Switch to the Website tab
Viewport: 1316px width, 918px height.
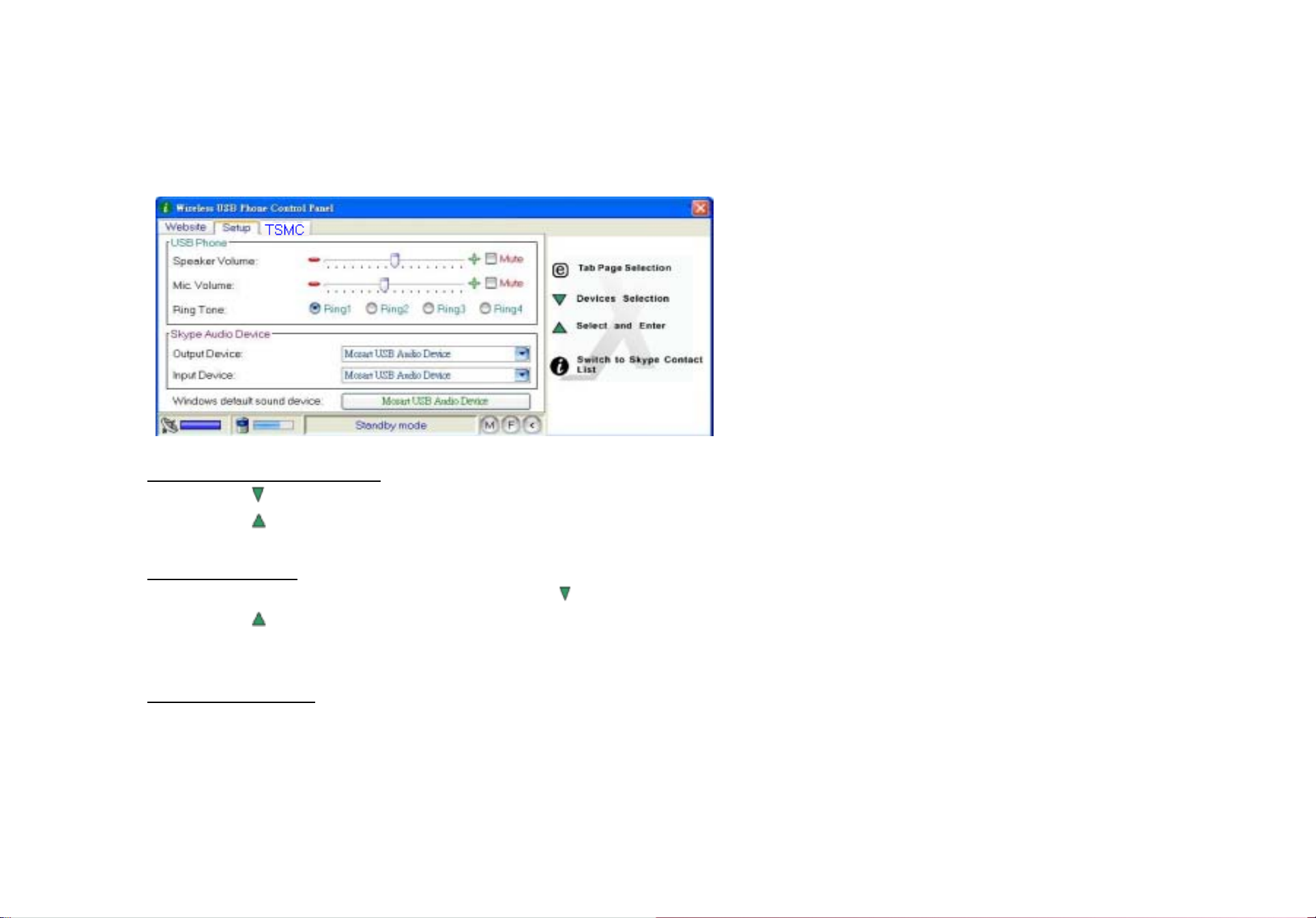(x=186, y=227)
